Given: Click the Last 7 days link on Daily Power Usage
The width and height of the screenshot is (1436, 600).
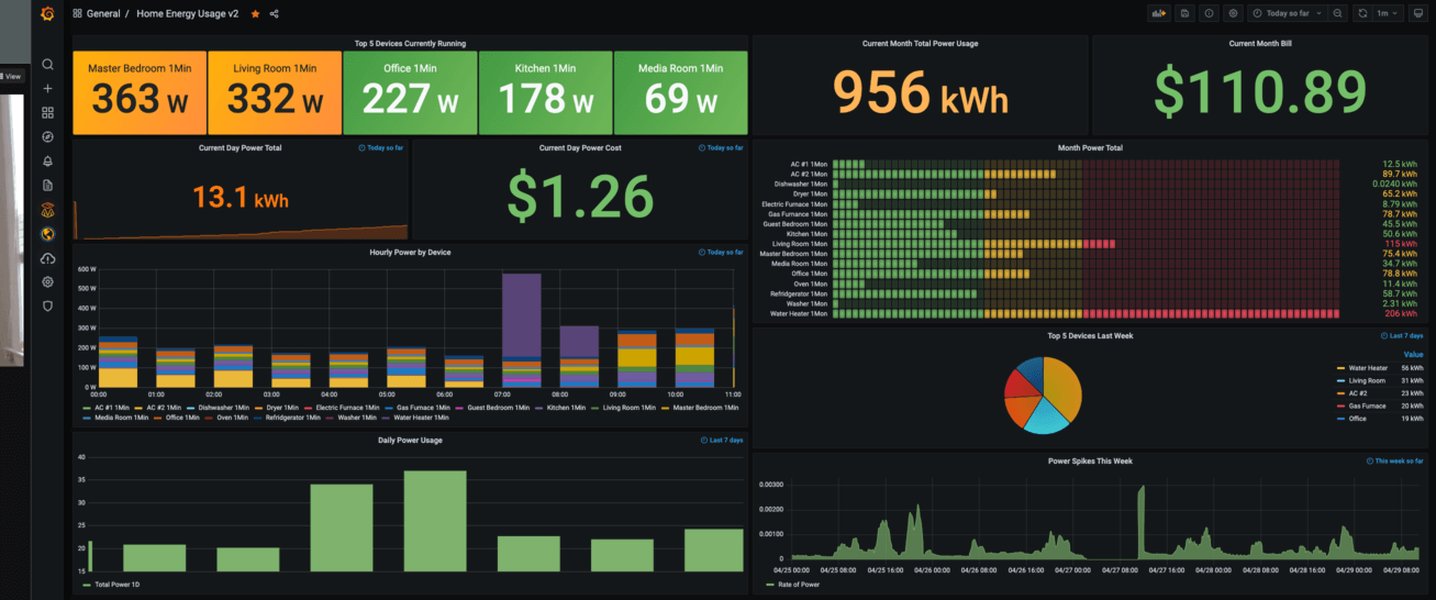Looking at the screenshot, I should click(723, 439).
